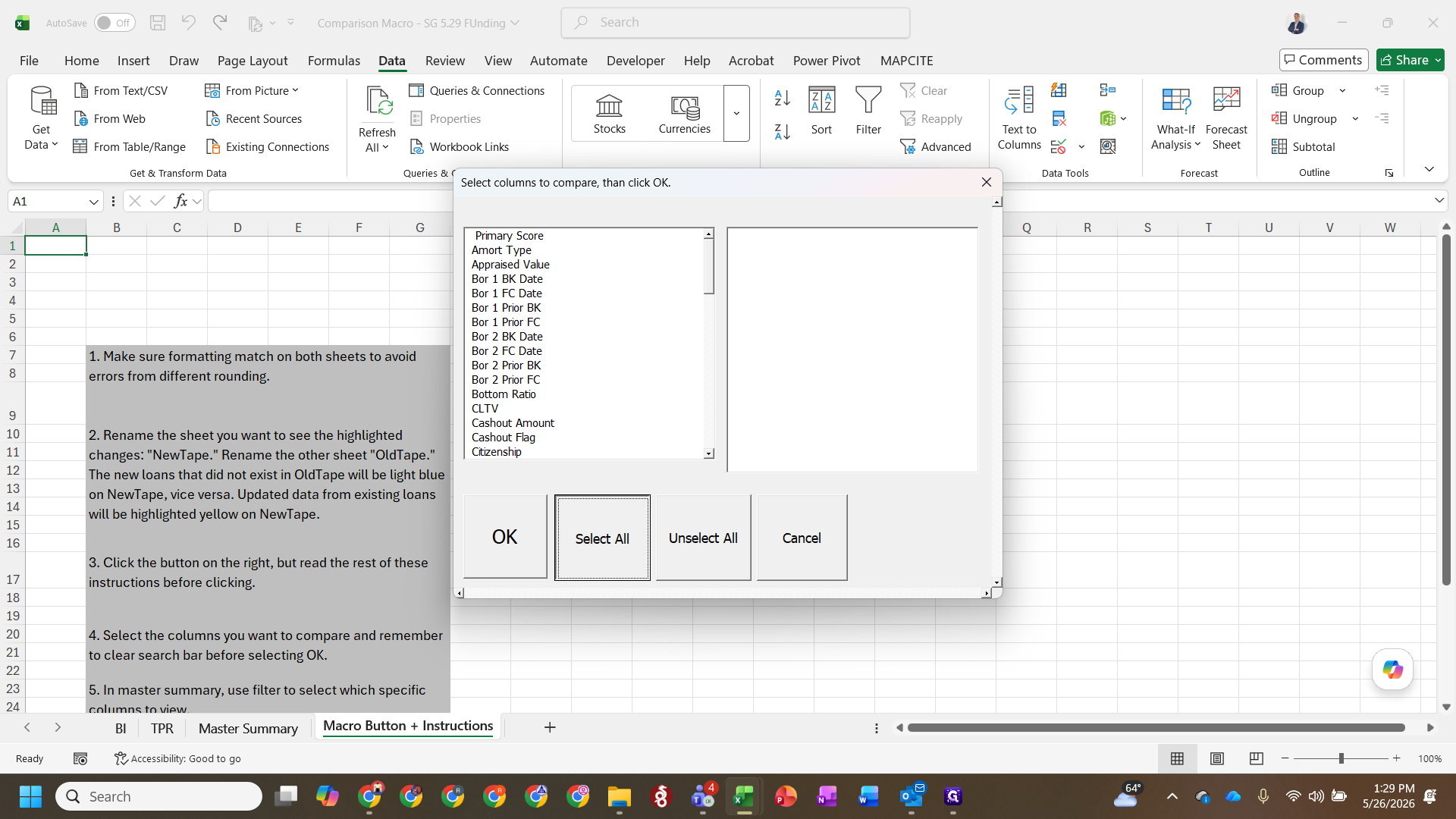Click the Save icon in title bar
The image size is (1456, 819).
[158, 23]
